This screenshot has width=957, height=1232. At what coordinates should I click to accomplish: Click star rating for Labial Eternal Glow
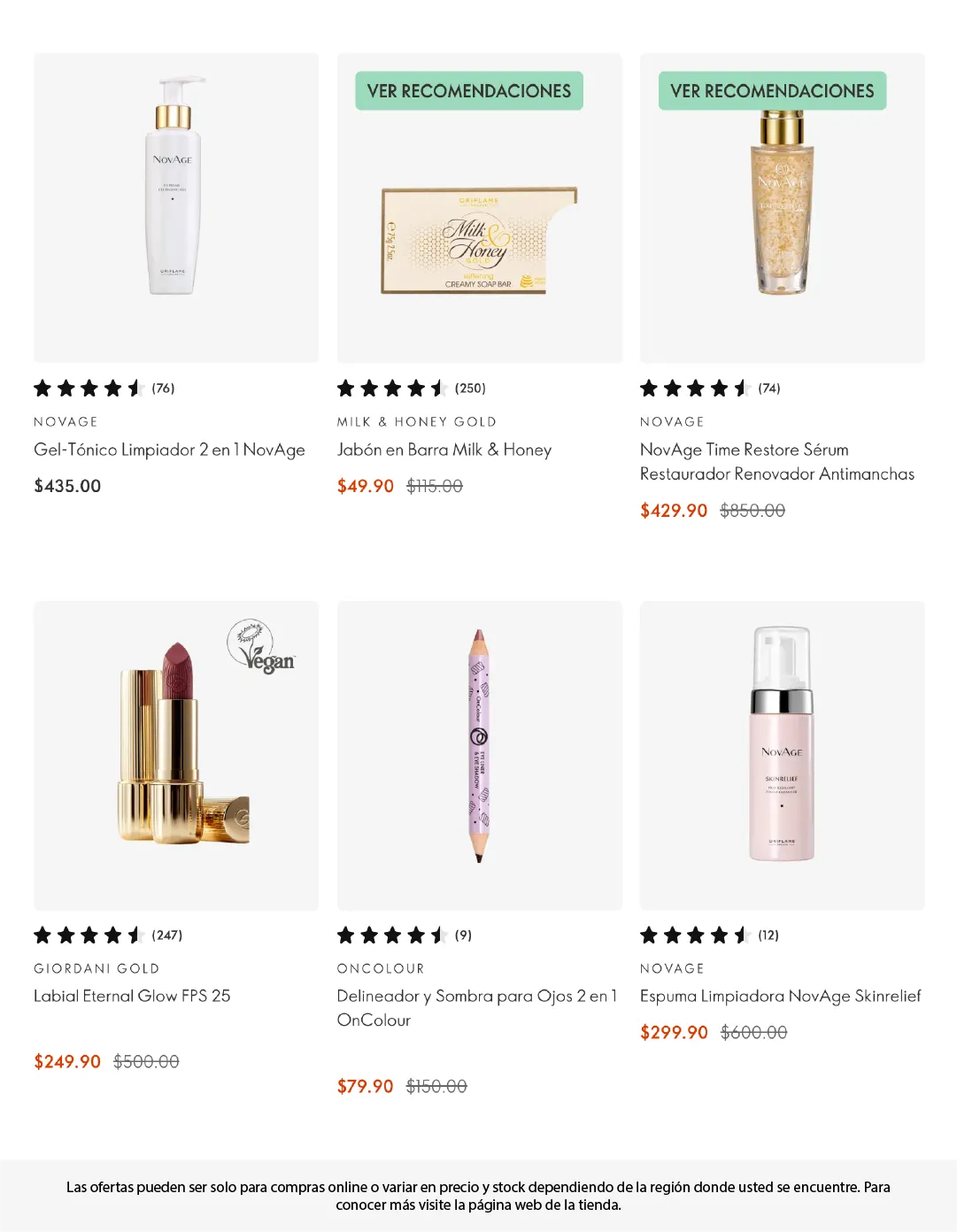tap(107, 935)
